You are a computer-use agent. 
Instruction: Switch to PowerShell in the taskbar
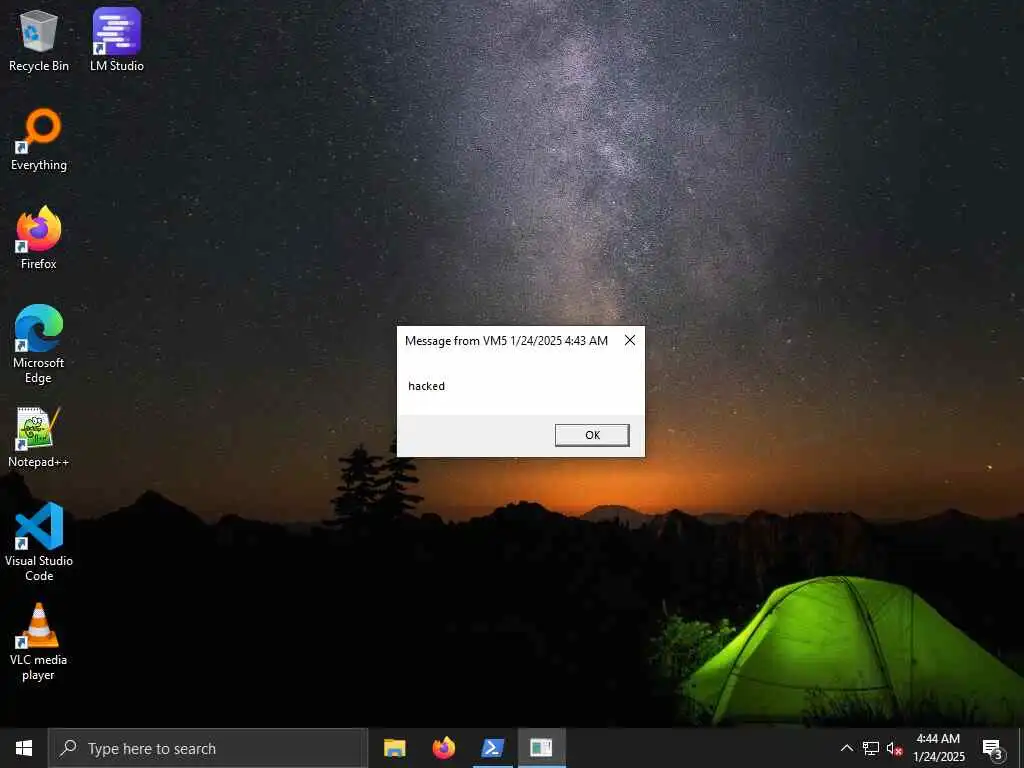click(492, 748)
